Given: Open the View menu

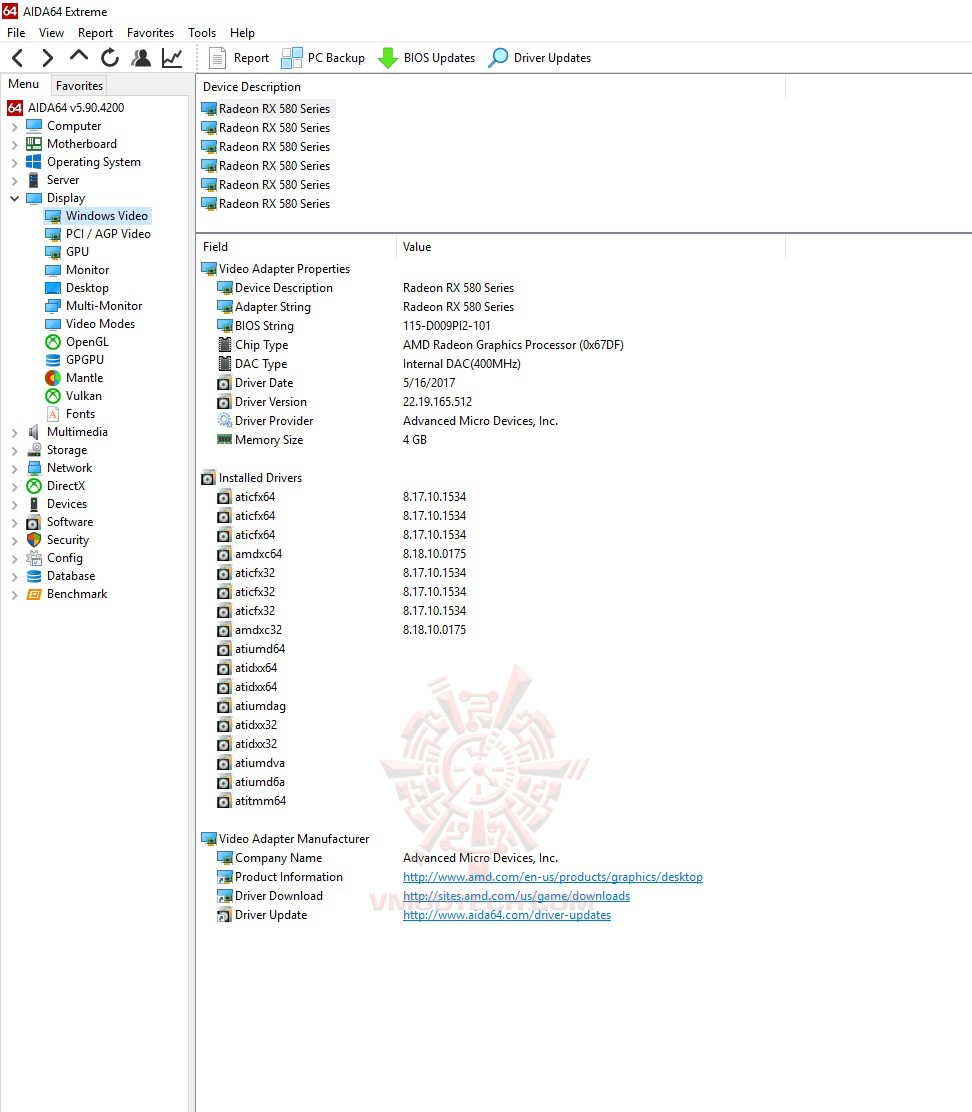Looking at the screenshot, I should click(51, 33).
